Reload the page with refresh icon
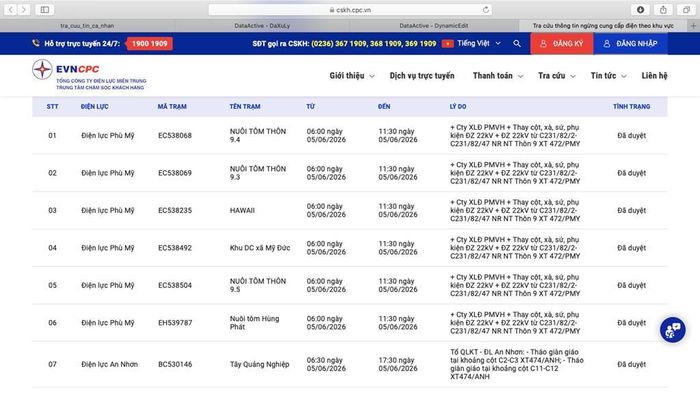 pos(486,9)
